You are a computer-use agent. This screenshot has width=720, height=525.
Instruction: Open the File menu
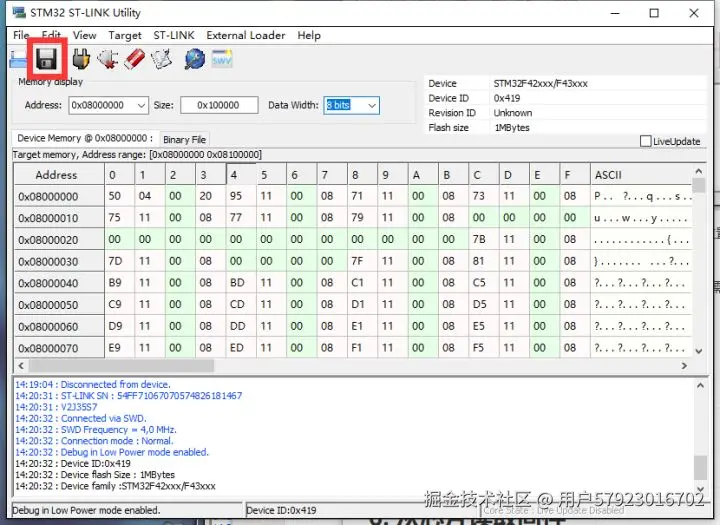pyautogui.click(x=21, y=35)
